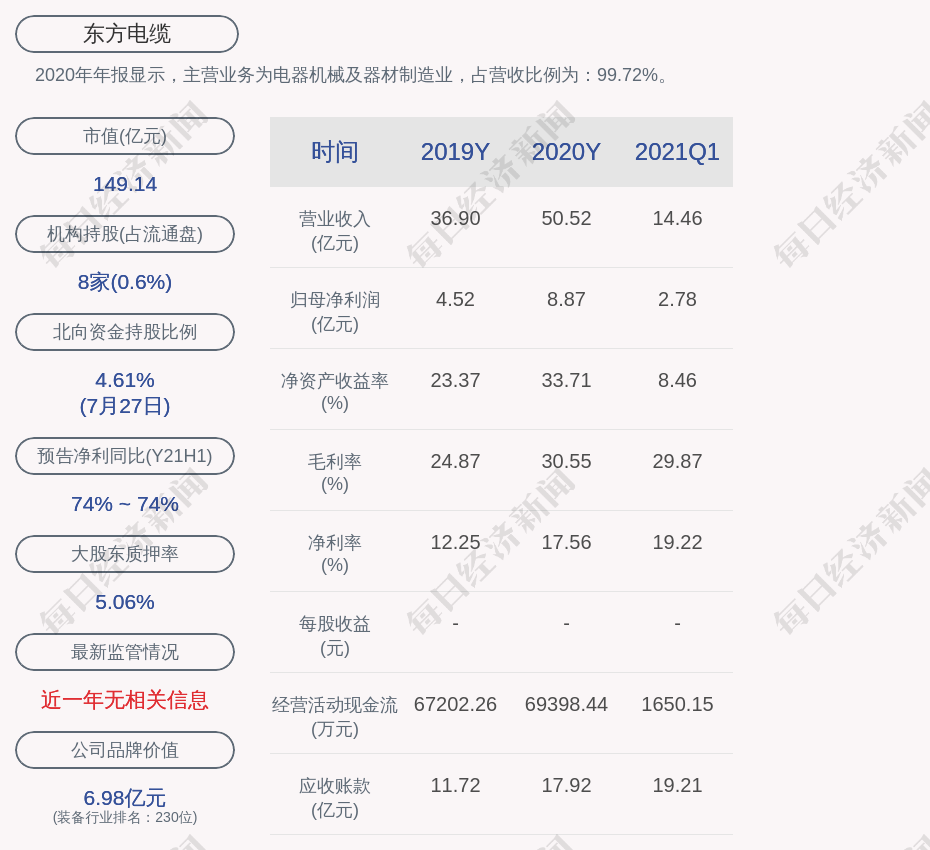The image size is (930, 850).
Task: Select gross margin value 30.55
Action: tap(566, 461)
